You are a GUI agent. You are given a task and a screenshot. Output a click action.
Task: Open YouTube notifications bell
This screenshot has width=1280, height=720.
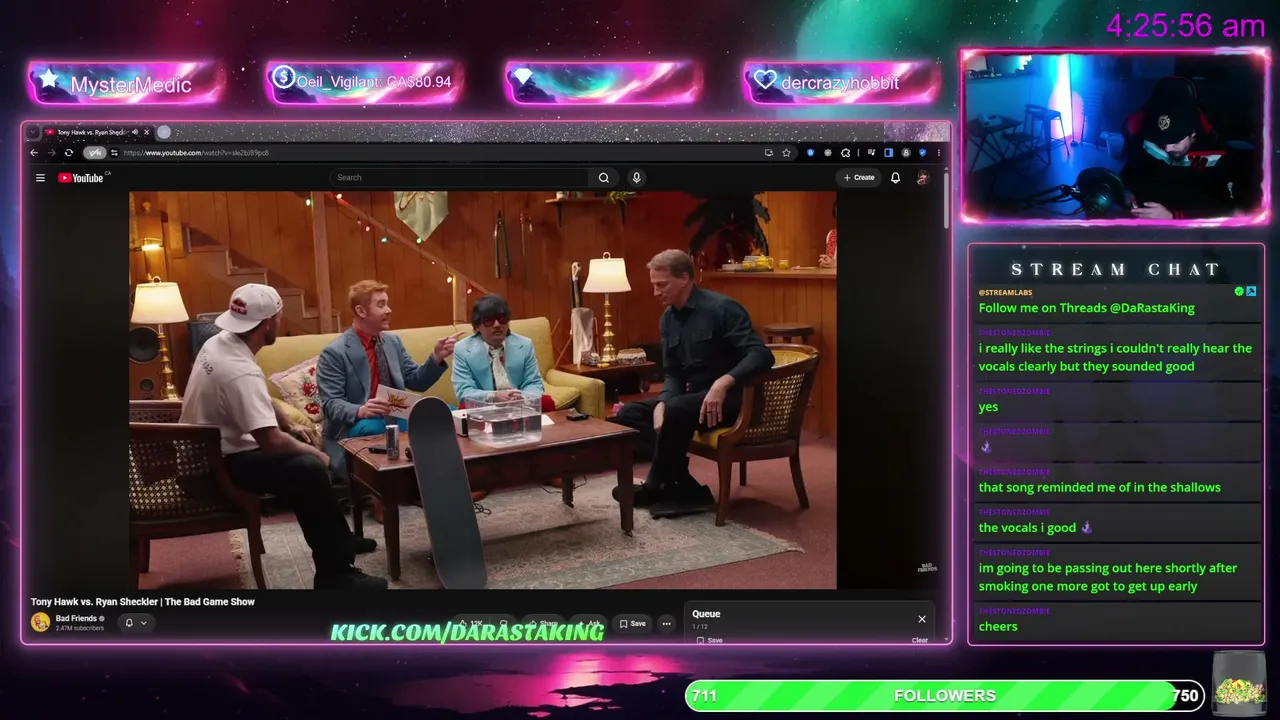[896, 178]
